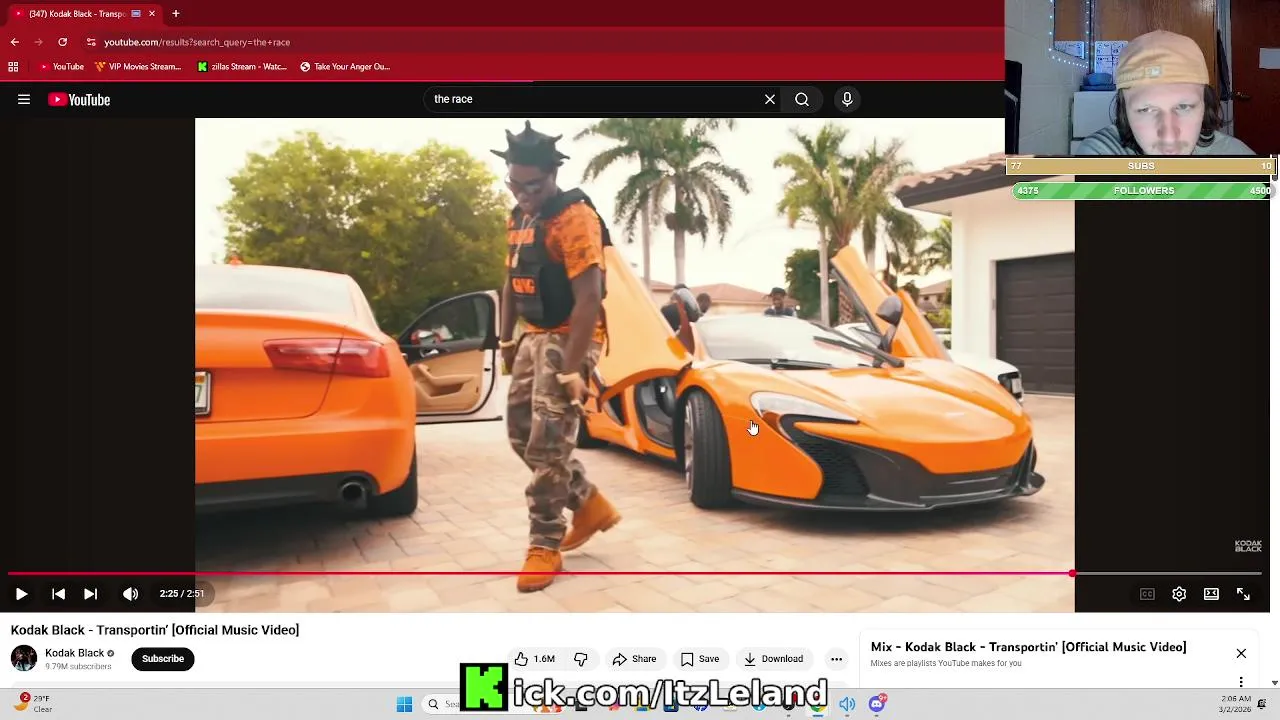Run search with the magnifier button
This screenshot has width=1280, height=720.
click(x=802, y=99)
